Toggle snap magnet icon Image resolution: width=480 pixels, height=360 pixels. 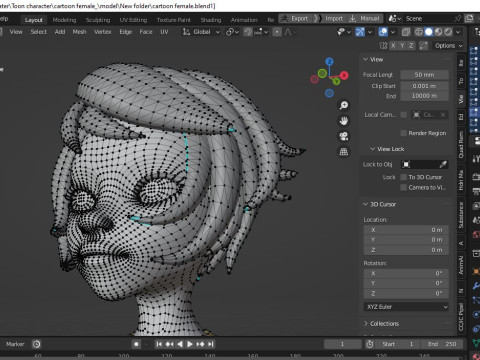click(x=248, y=32)
